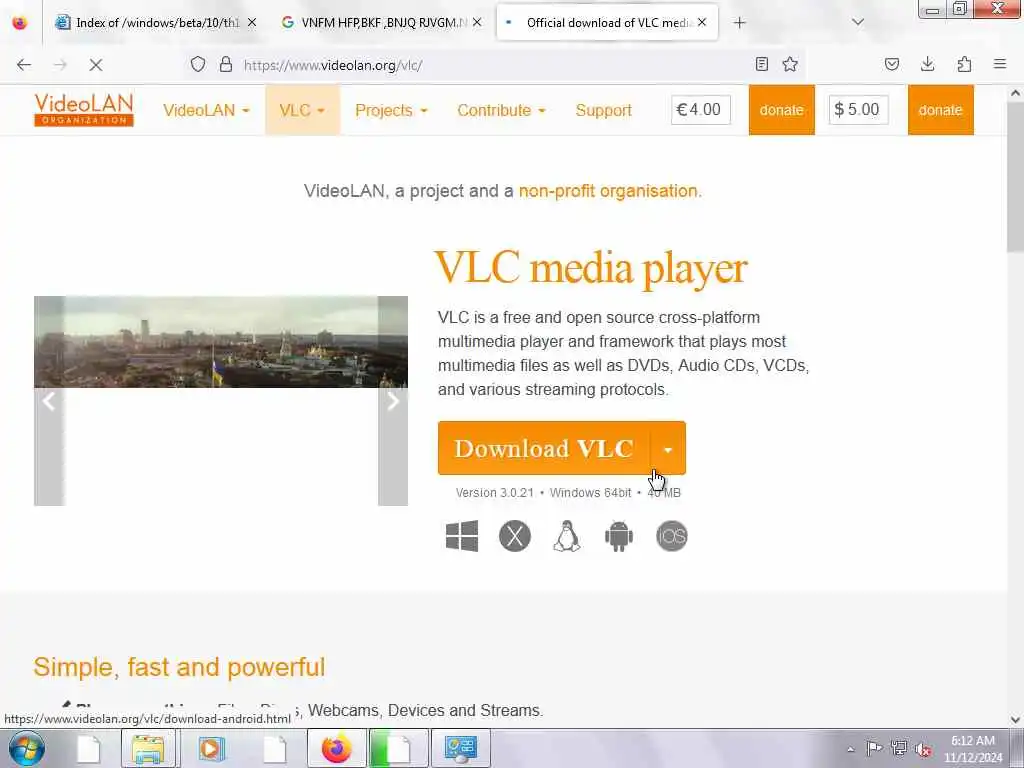Expand the VLC navigation dropdown
This screenshot has height=768, width=1024.
click(x=302, y=110)
